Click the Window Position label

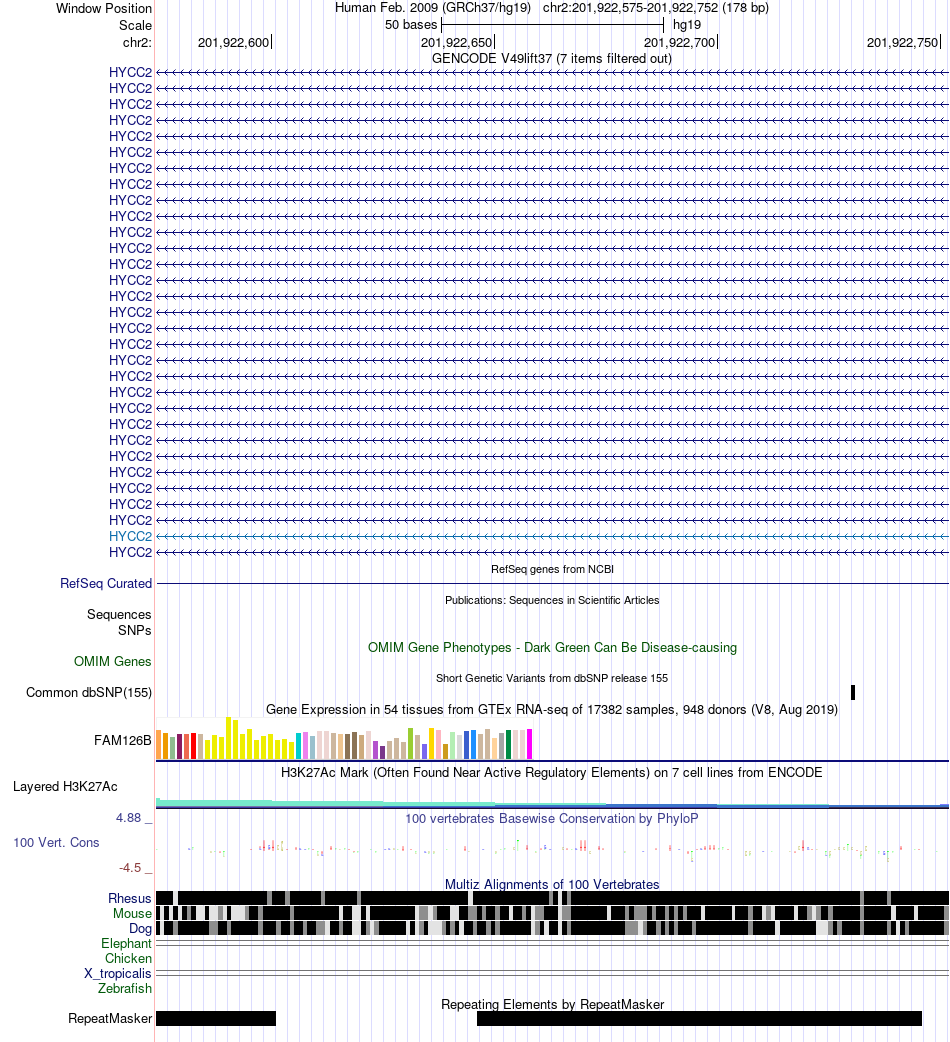tap(104, 9)
